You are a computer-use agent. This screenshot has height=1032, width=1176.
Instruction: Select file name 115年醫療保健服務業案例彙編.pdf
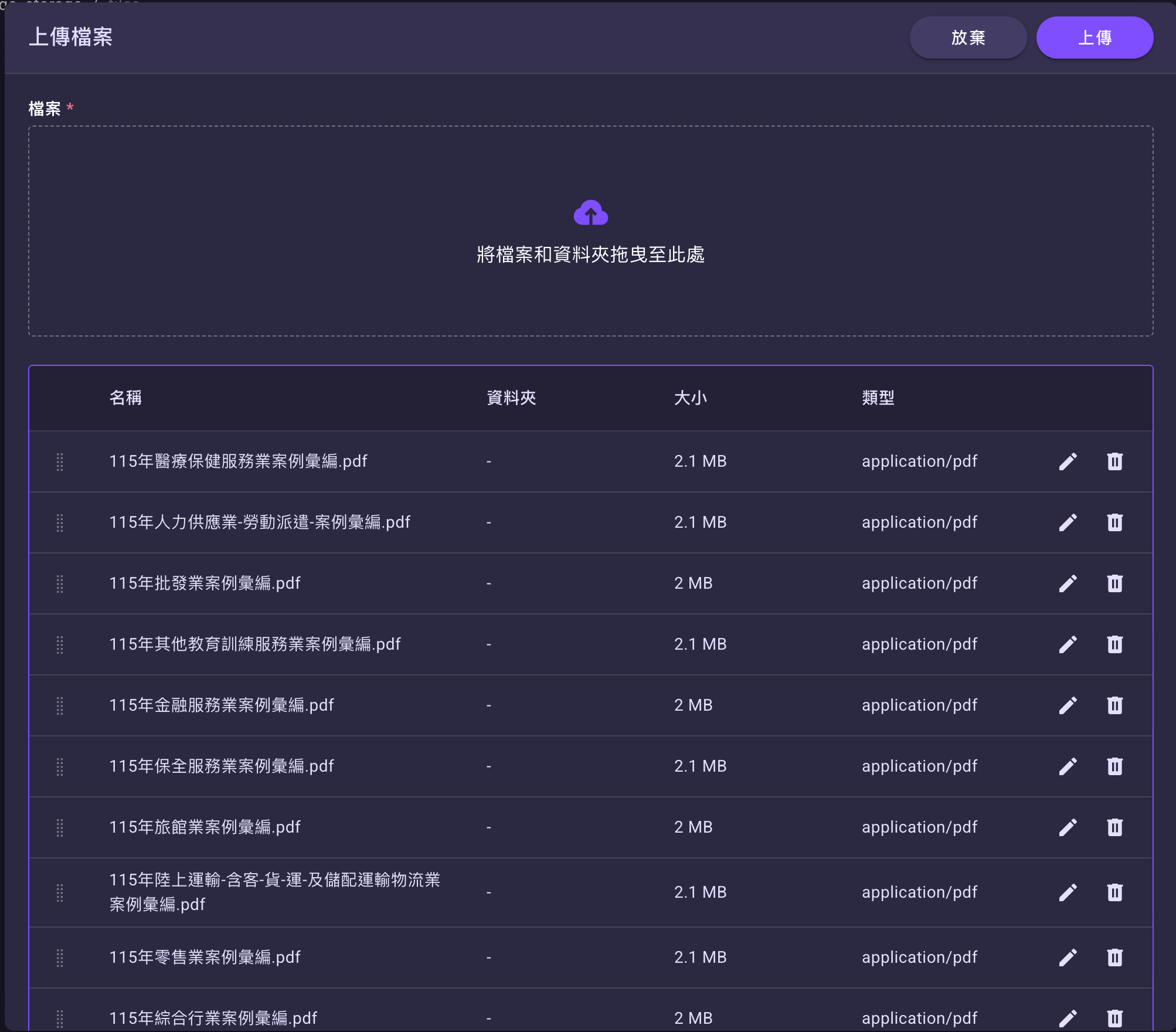(x=238, y=461)
